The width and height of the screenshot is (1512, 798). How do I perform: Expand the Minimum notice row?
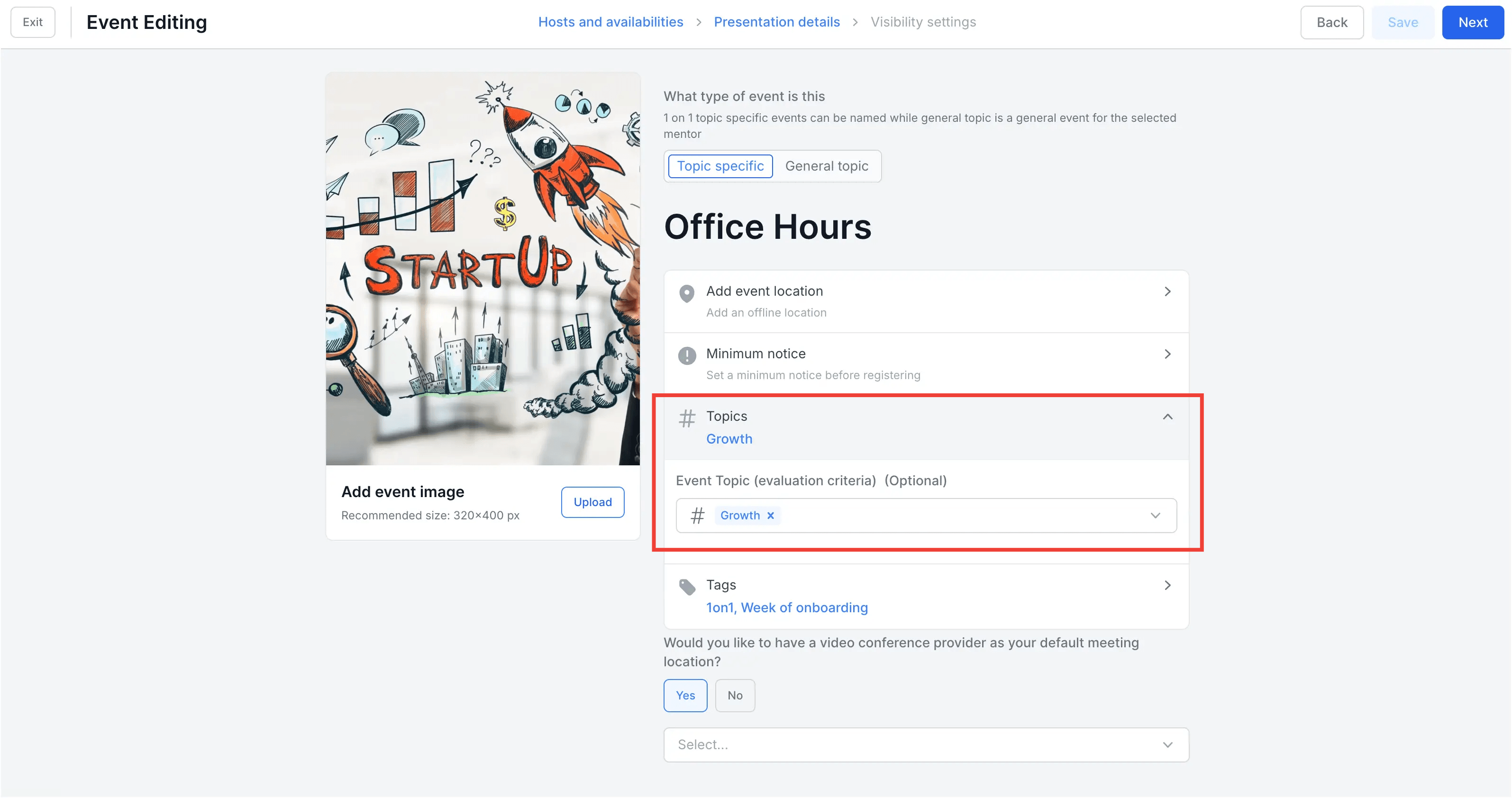click(926, 364)
